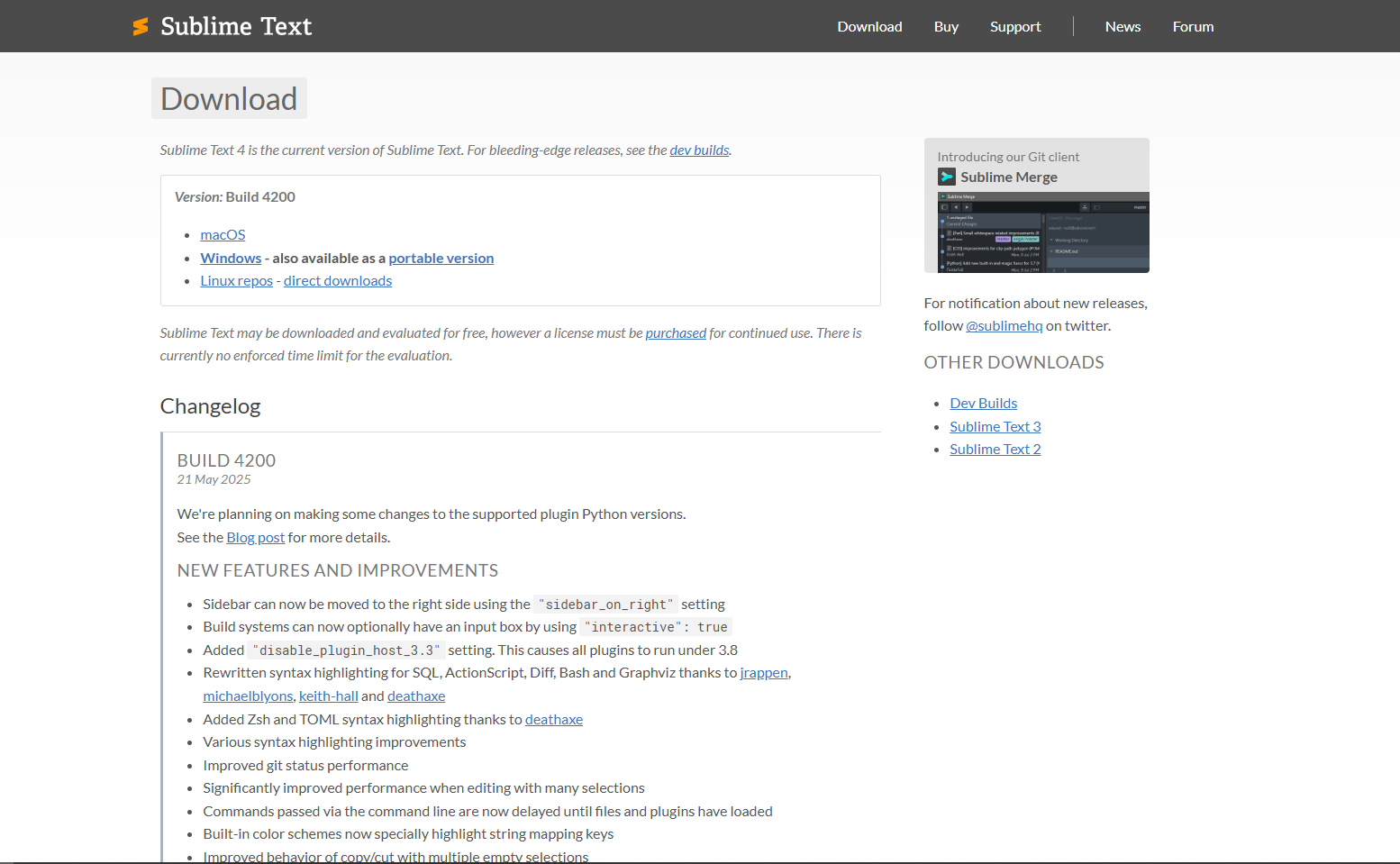Get the portable version for Windows
This screenshot has width=1400, height=864.
point(441,258)
